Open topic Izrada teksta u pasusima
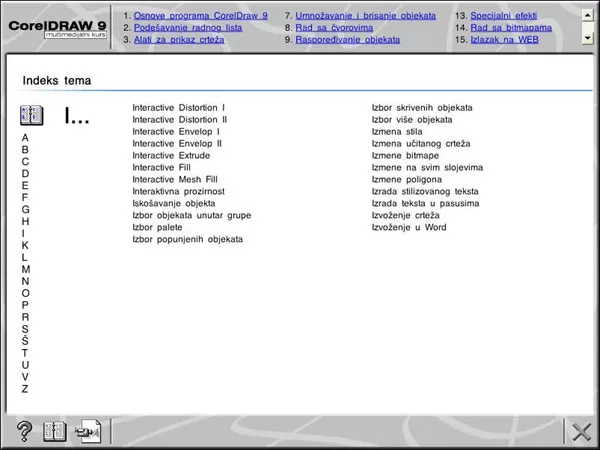Viewport: 600px width, 450px height. pyautogui.click(x=425, y=203)
